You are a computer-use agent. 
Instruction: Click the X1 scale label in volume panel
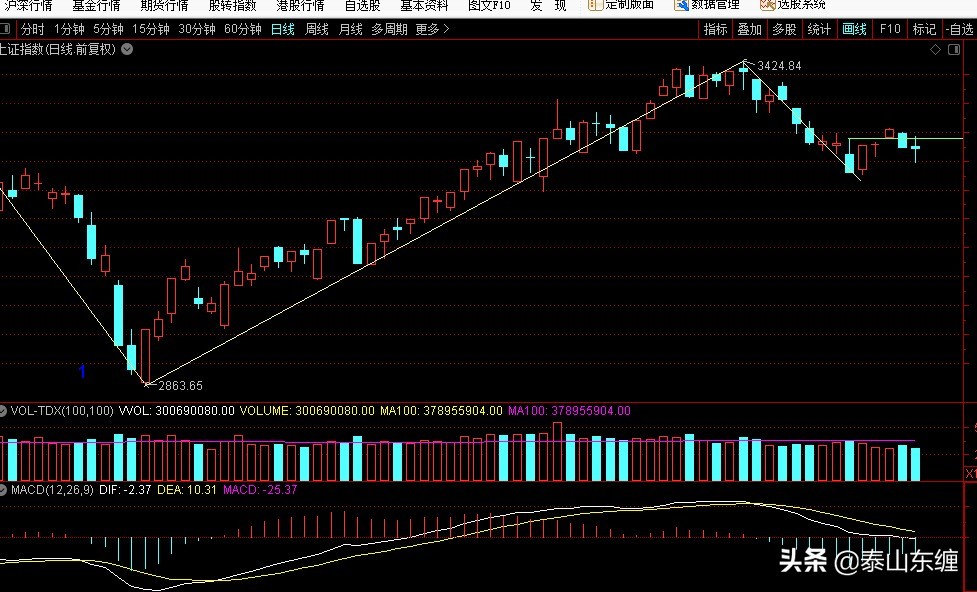(971, 474)
